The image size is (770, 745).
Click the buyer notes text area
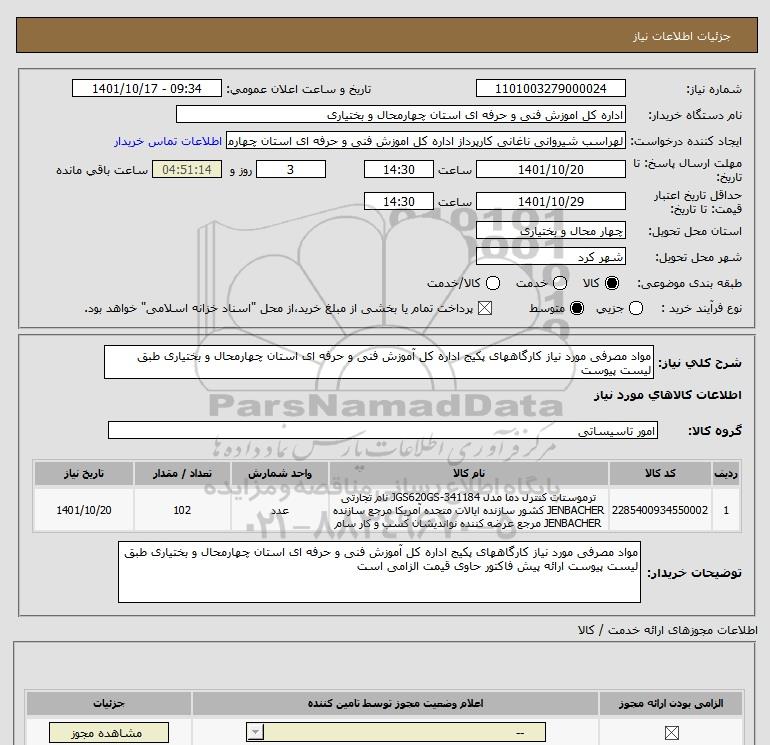coord(379,572)
